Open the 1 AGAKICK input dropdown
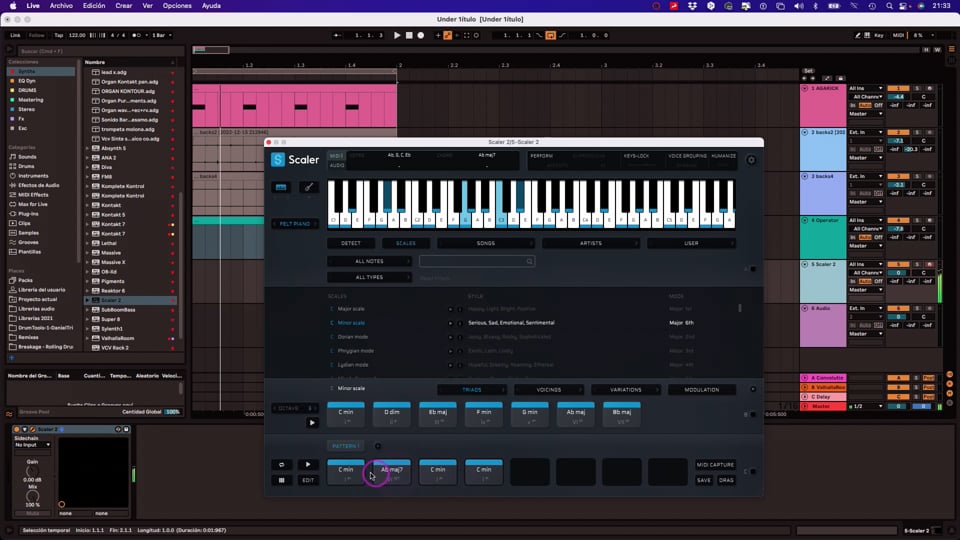The height and width of the screenshot is (540, 960). (866, 89)
